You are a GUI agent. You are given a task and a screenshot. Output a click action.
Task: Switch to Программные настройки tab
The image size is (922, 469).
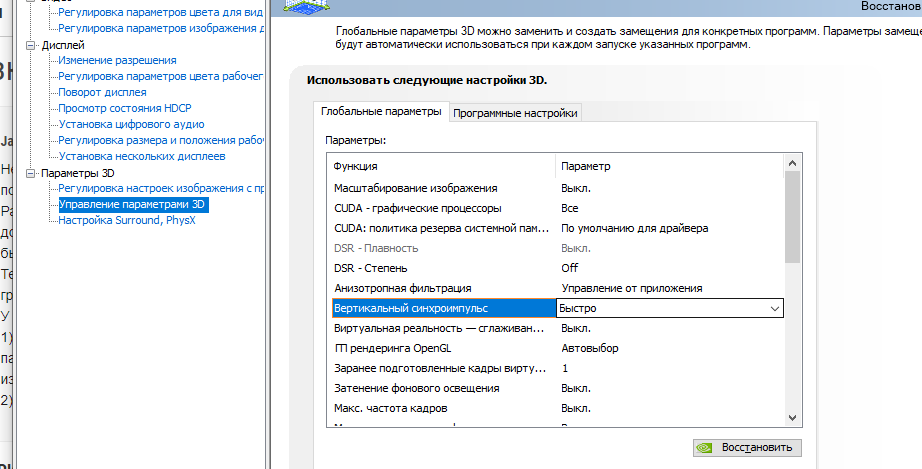[x=515, y=113]
